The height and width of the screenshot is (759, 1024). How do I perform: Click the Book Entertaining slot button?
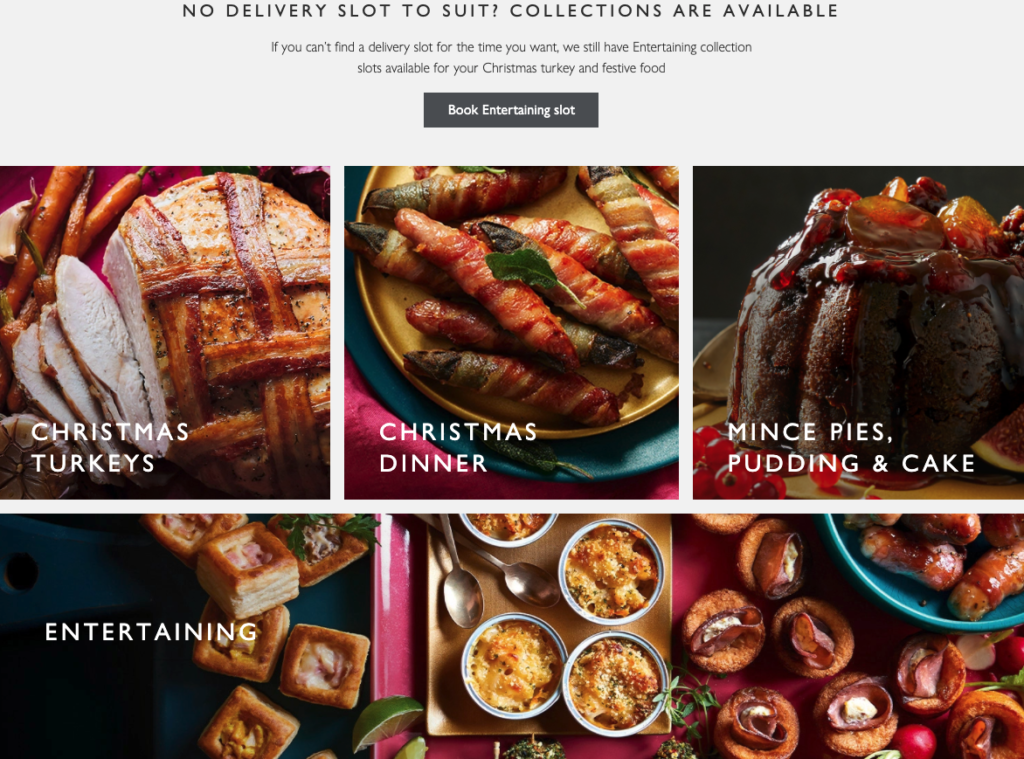[511, 110]
